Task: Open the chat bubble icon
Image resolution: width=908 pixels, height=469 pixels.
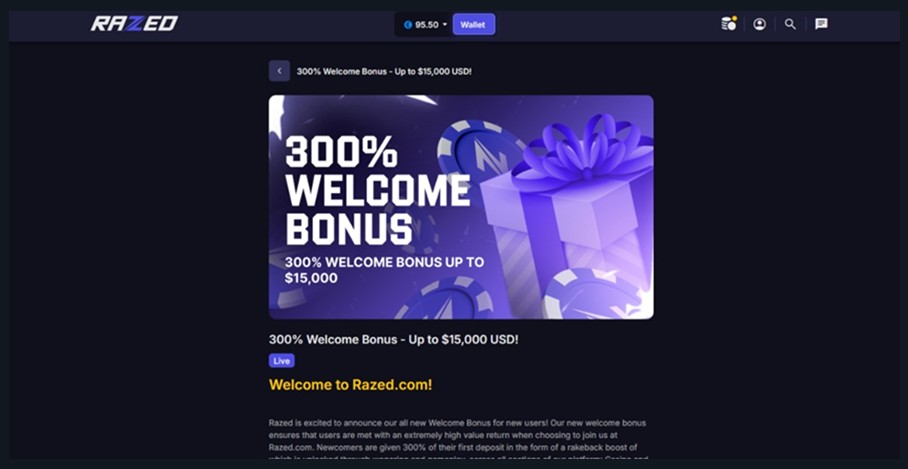Action: coord(821,24)
